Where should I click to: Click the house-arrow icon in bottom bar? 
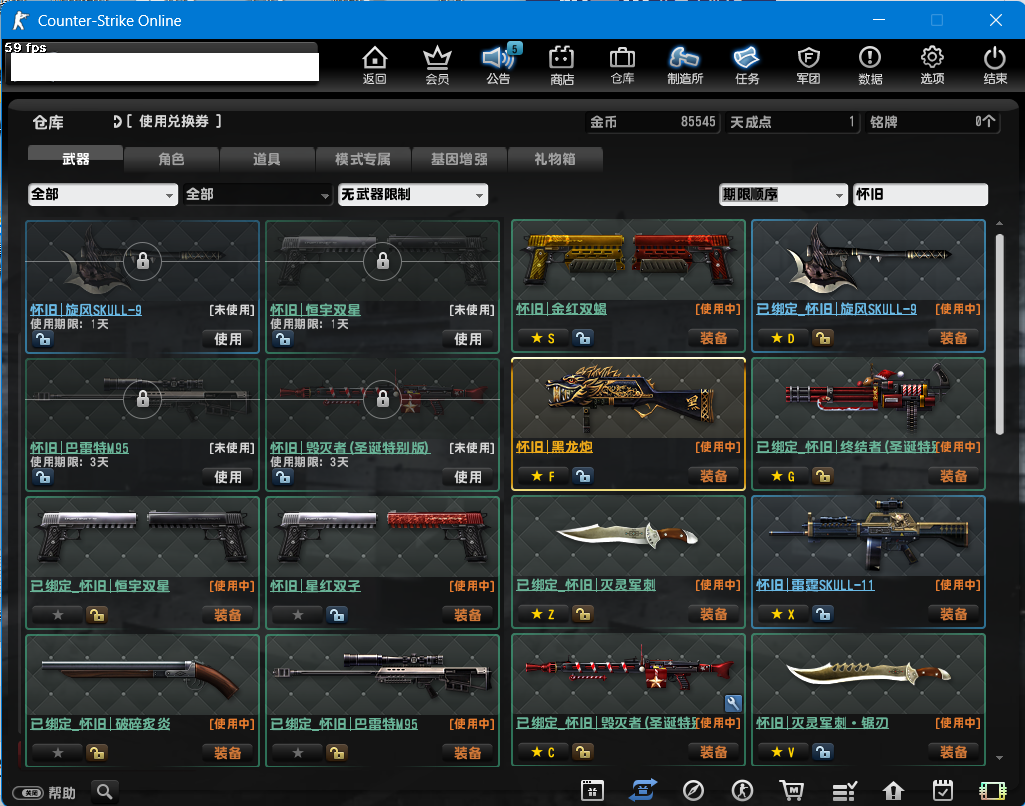(893, 790)
